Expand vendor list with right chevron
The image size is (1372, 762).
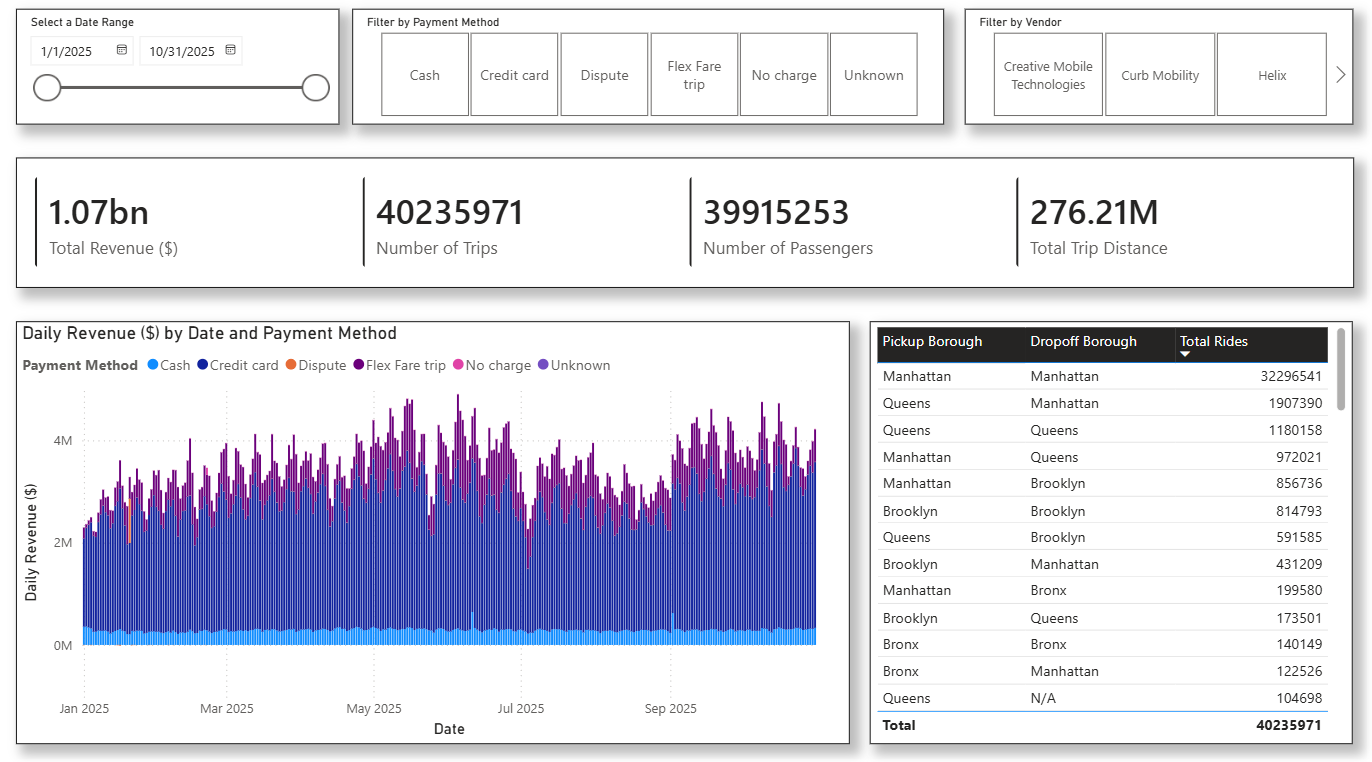[1341, 75]
